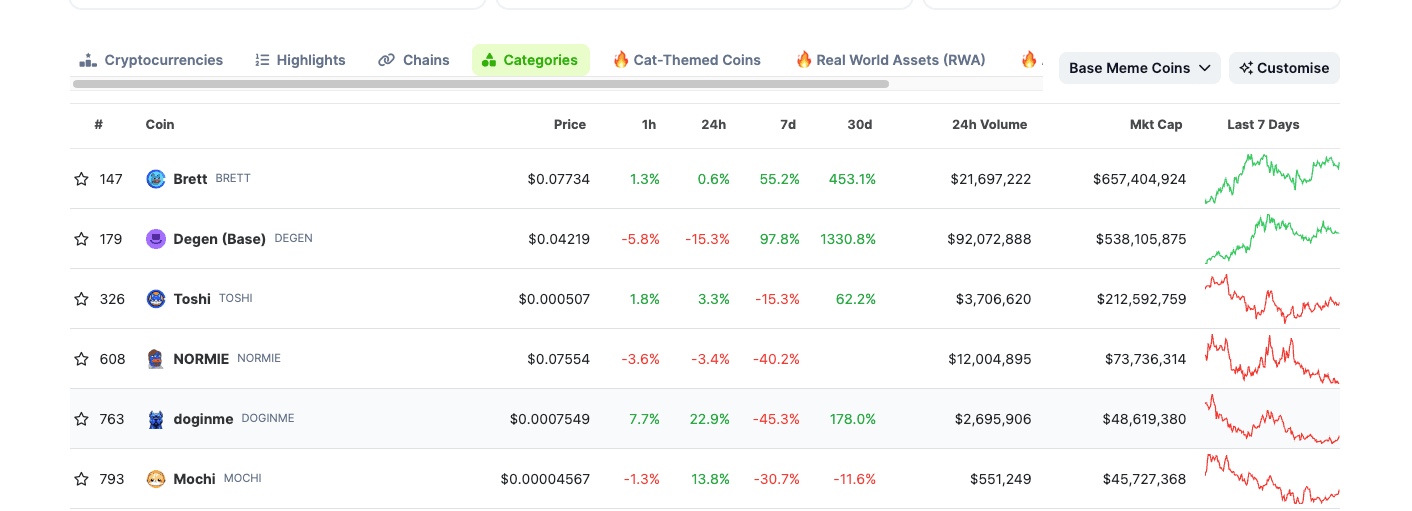
Task: Select the Categories tab
Action: (530, 60)
